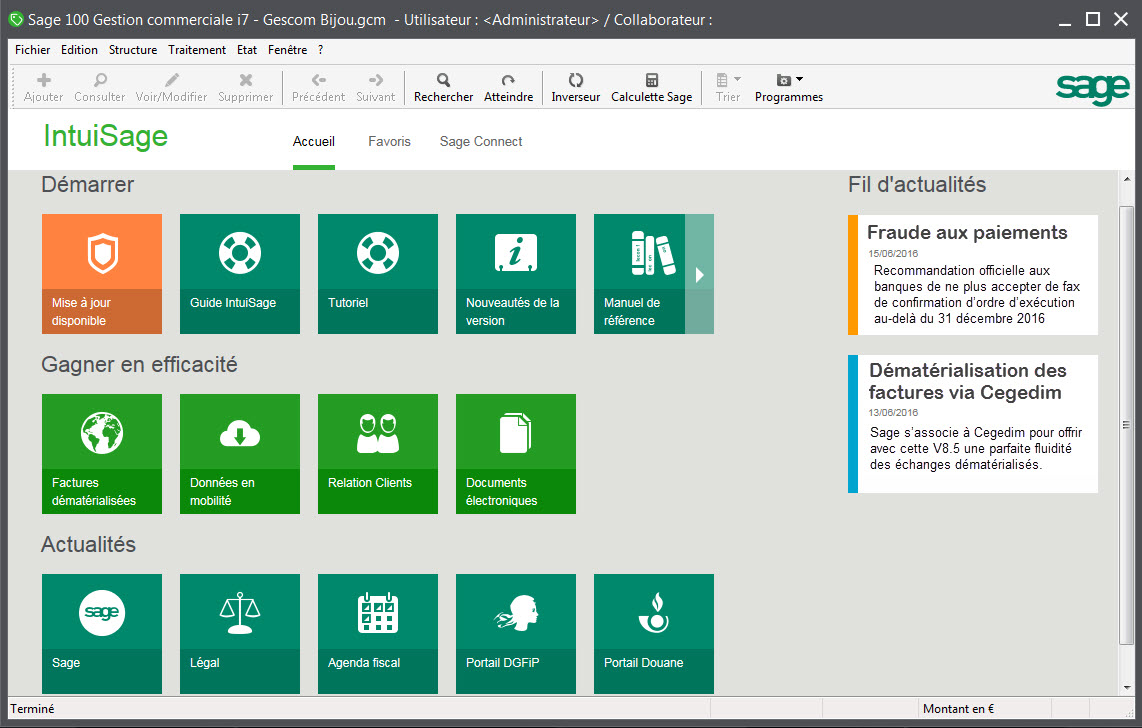The image size is (1142, 728).
Task: Click the Inverseur toolbar button
Action: 575,88
